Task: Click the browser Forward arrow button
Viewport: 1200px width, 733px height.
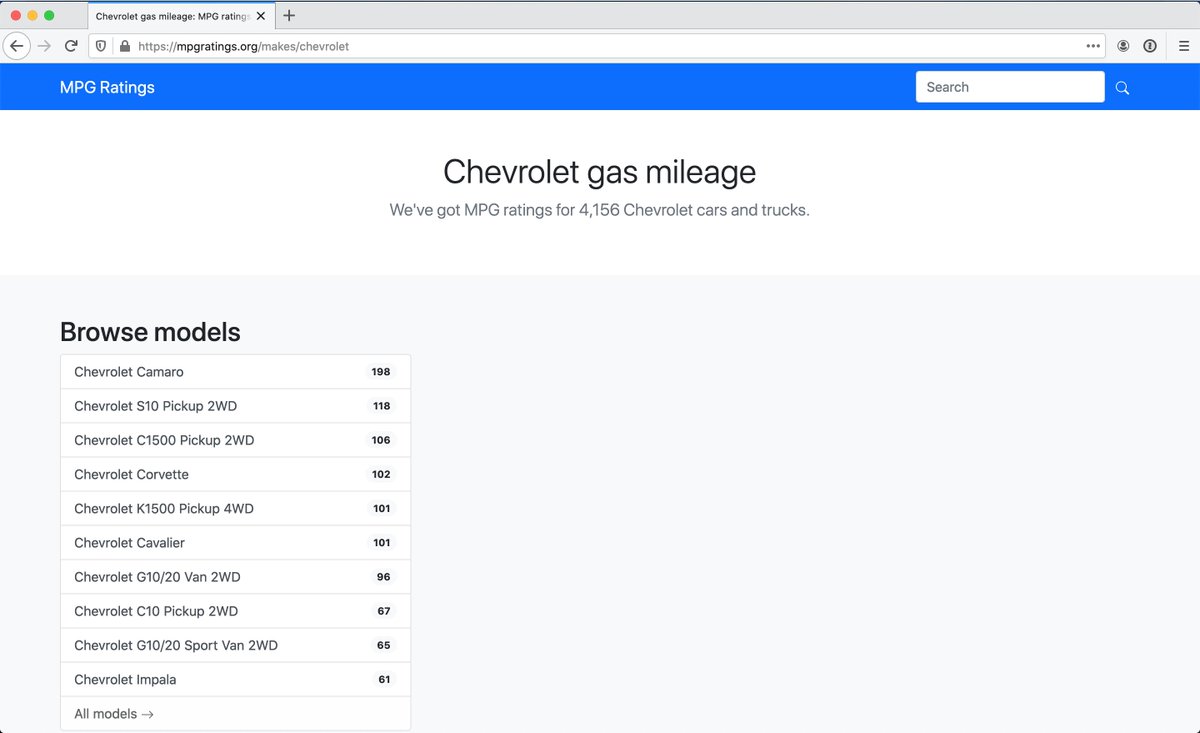Action: point(44,46)
